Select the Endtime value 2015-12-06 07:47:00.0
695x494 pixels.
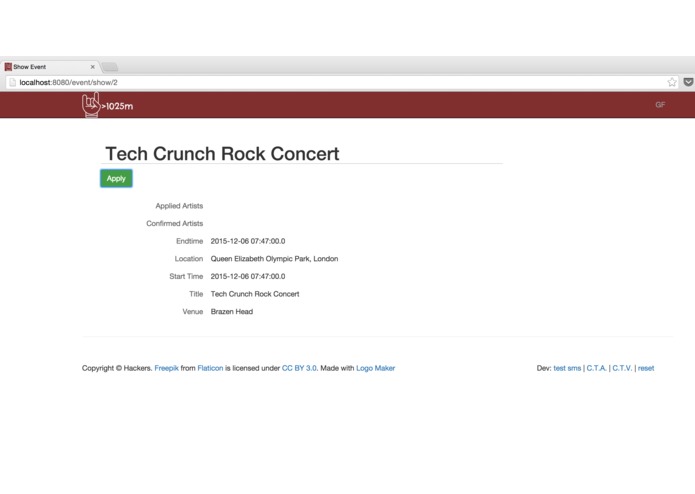coord(248,241)
